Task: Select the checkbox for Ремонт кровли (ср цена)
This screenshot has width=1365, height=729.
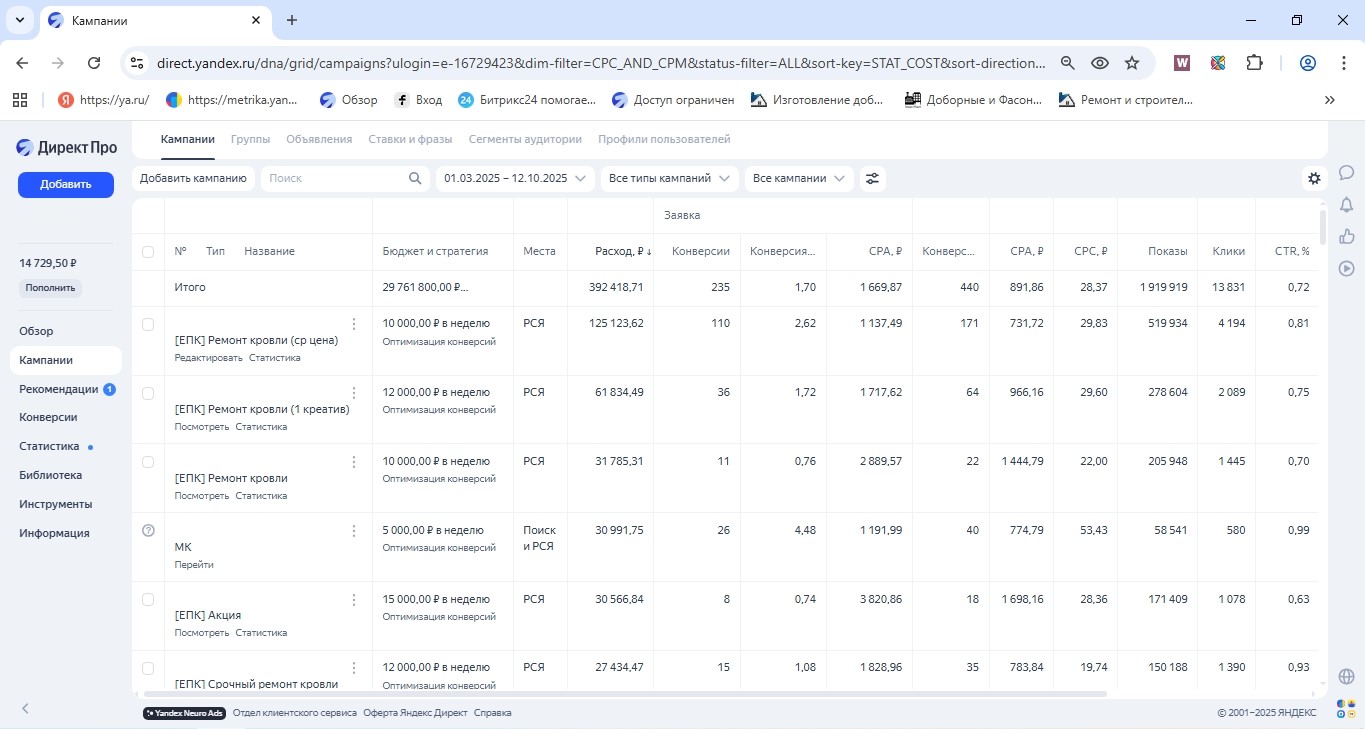Action: 148,324
